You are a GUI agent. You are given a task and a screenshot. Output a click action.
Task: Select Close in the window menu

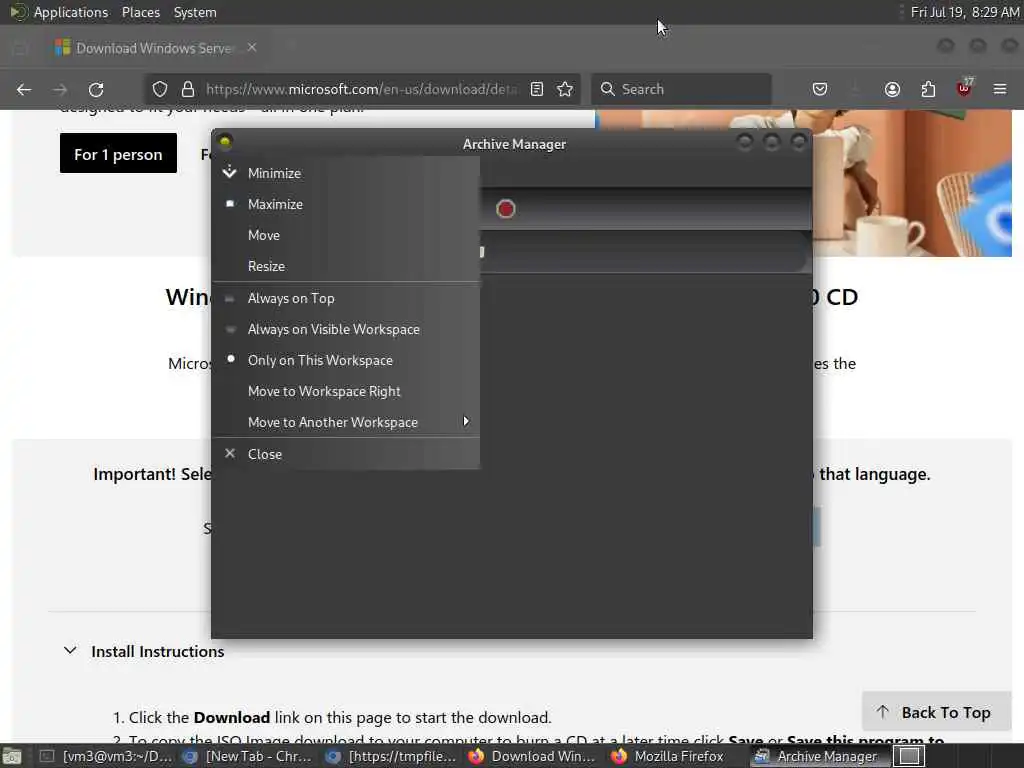coord(346,454)
